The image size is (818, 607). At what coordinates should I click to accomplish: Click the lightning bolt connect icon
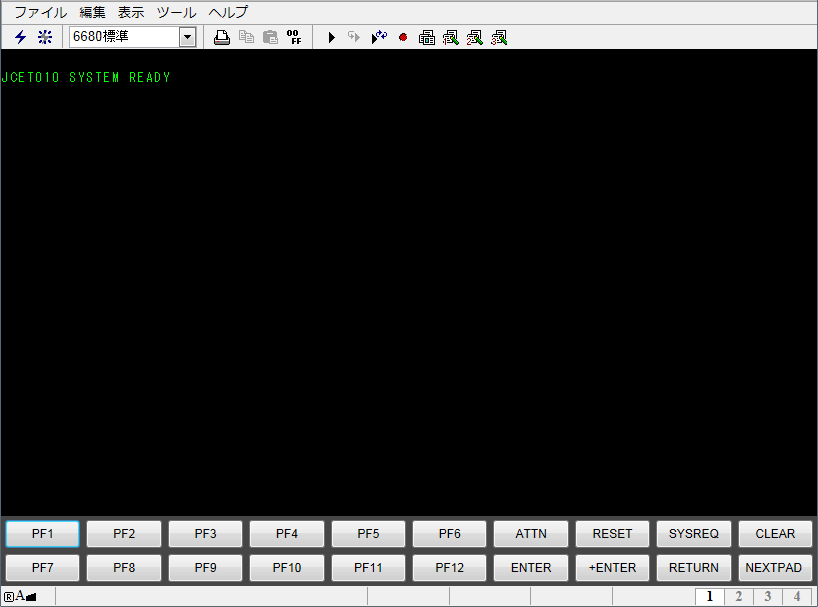click(x=20, y=37)
